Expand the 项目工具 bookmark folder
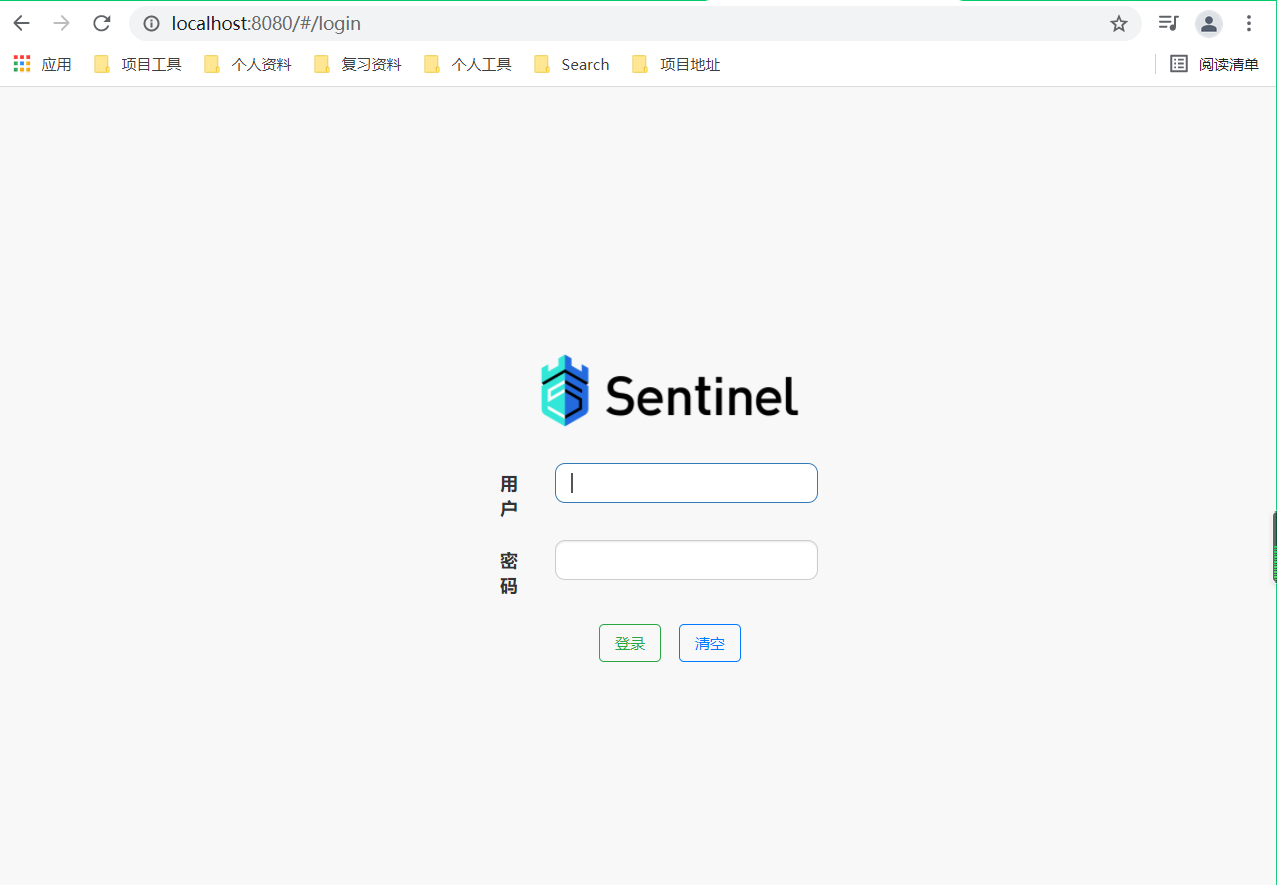This screenshot has height=885, width=1277. 138,64
